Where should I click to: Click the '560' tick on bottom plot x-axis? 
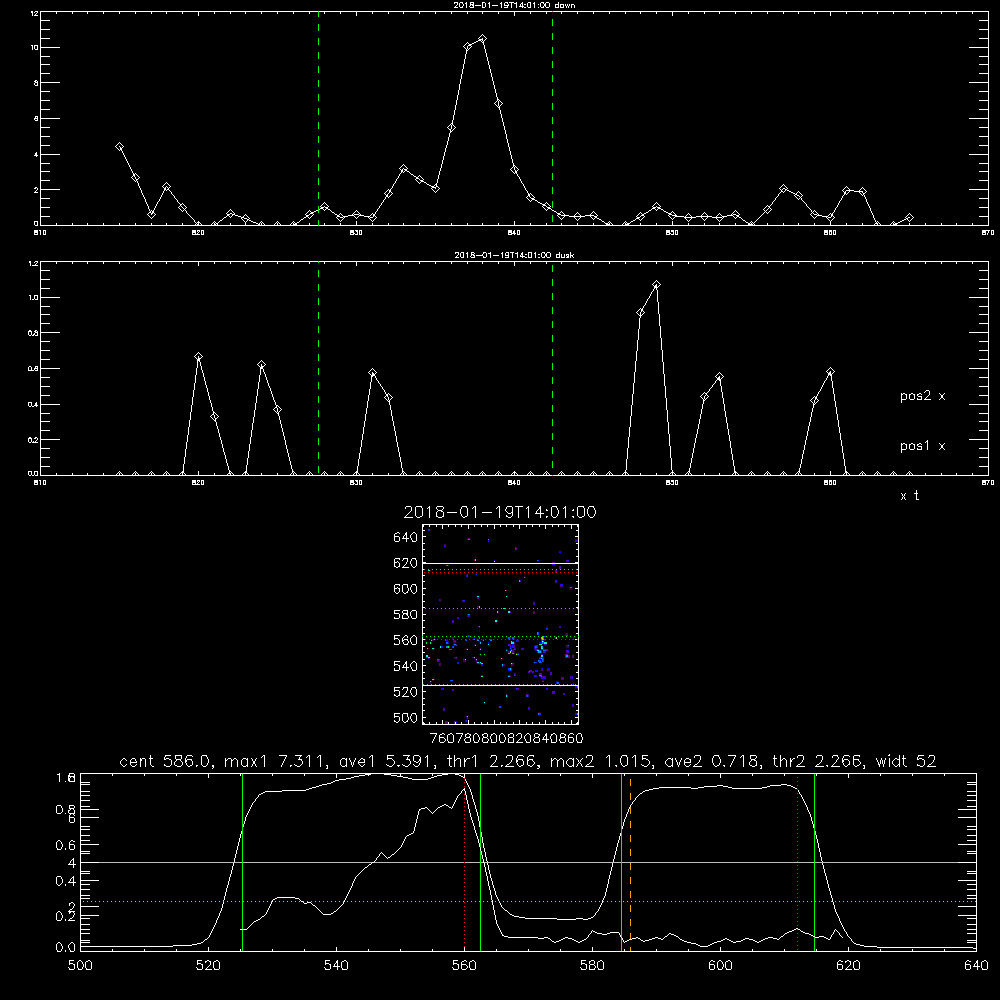[464, 966]
